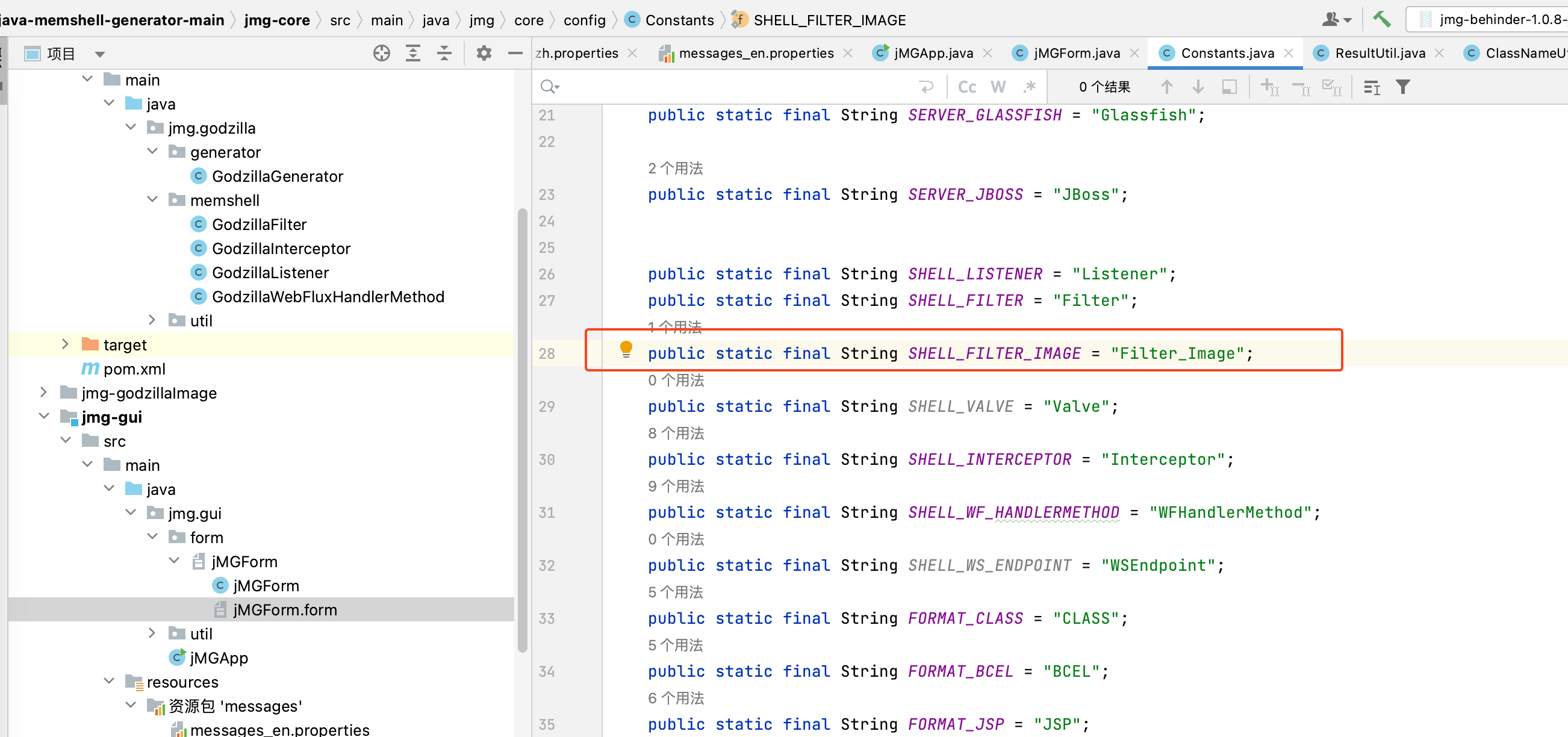This screenshot has height=737, width=1568.
Task: Close the jMGForm.java tab
Action: pyautogui.click(x=1134, y=54)
